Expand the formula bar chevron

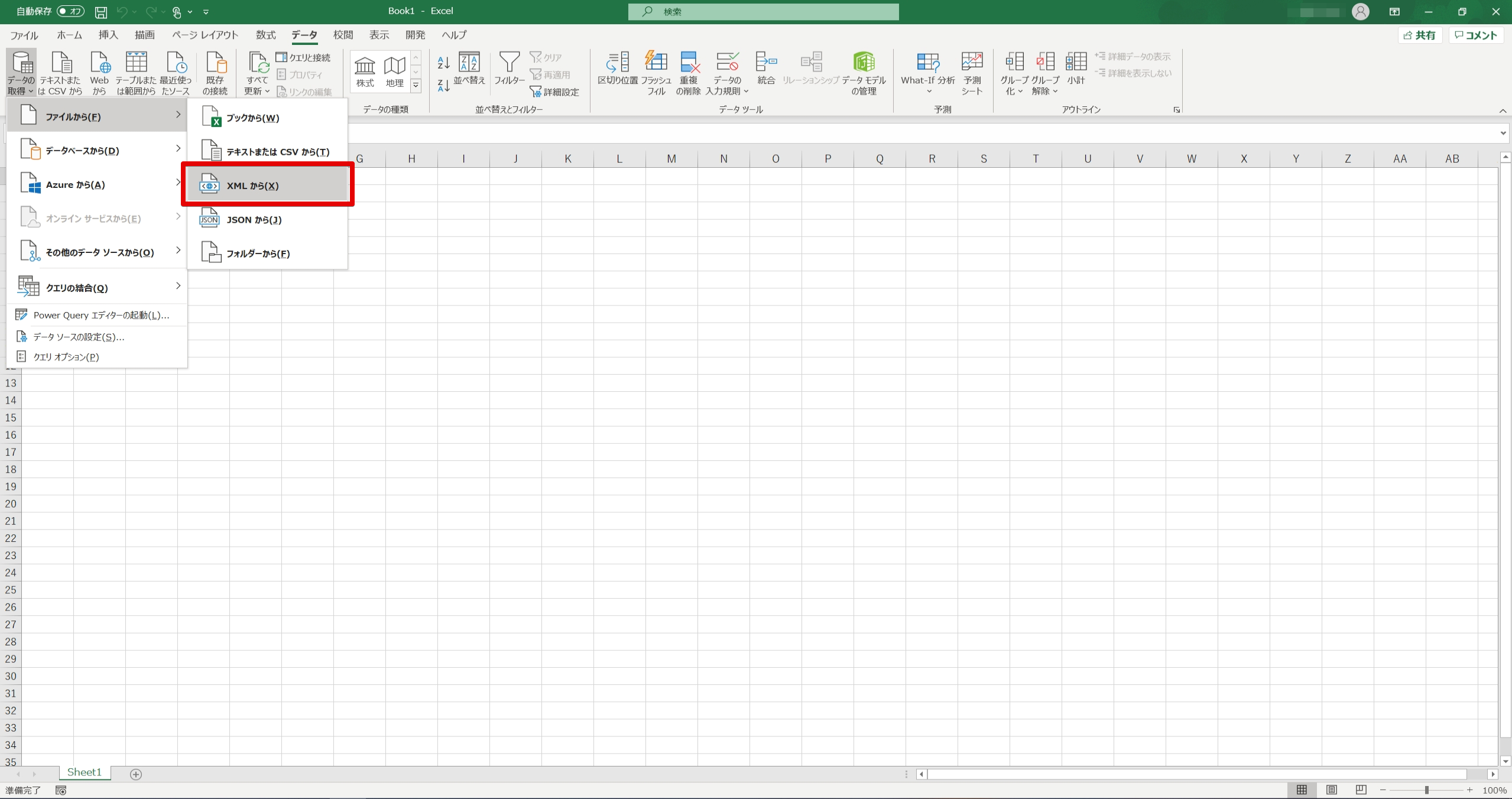(1503, 134)
